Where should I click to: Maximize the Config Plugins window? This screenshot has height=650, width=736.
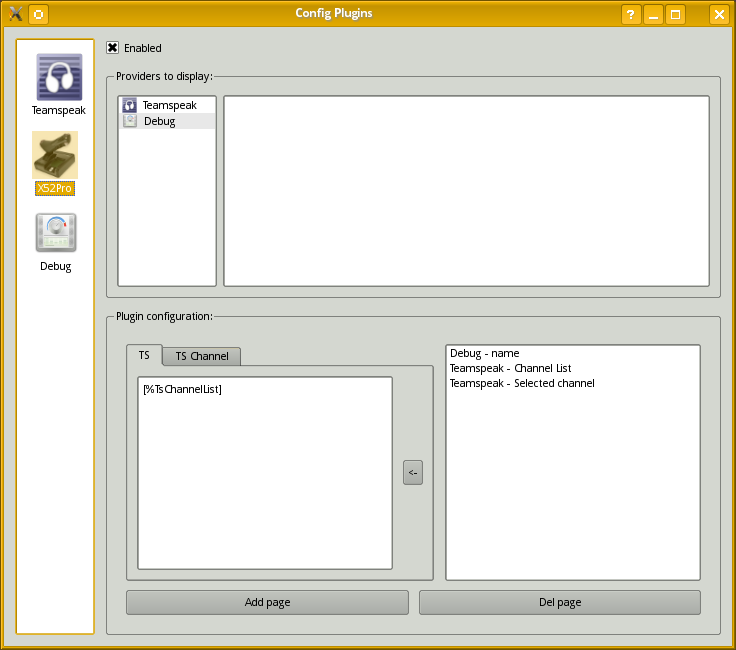pyautogui.click(x=676, y=14)
